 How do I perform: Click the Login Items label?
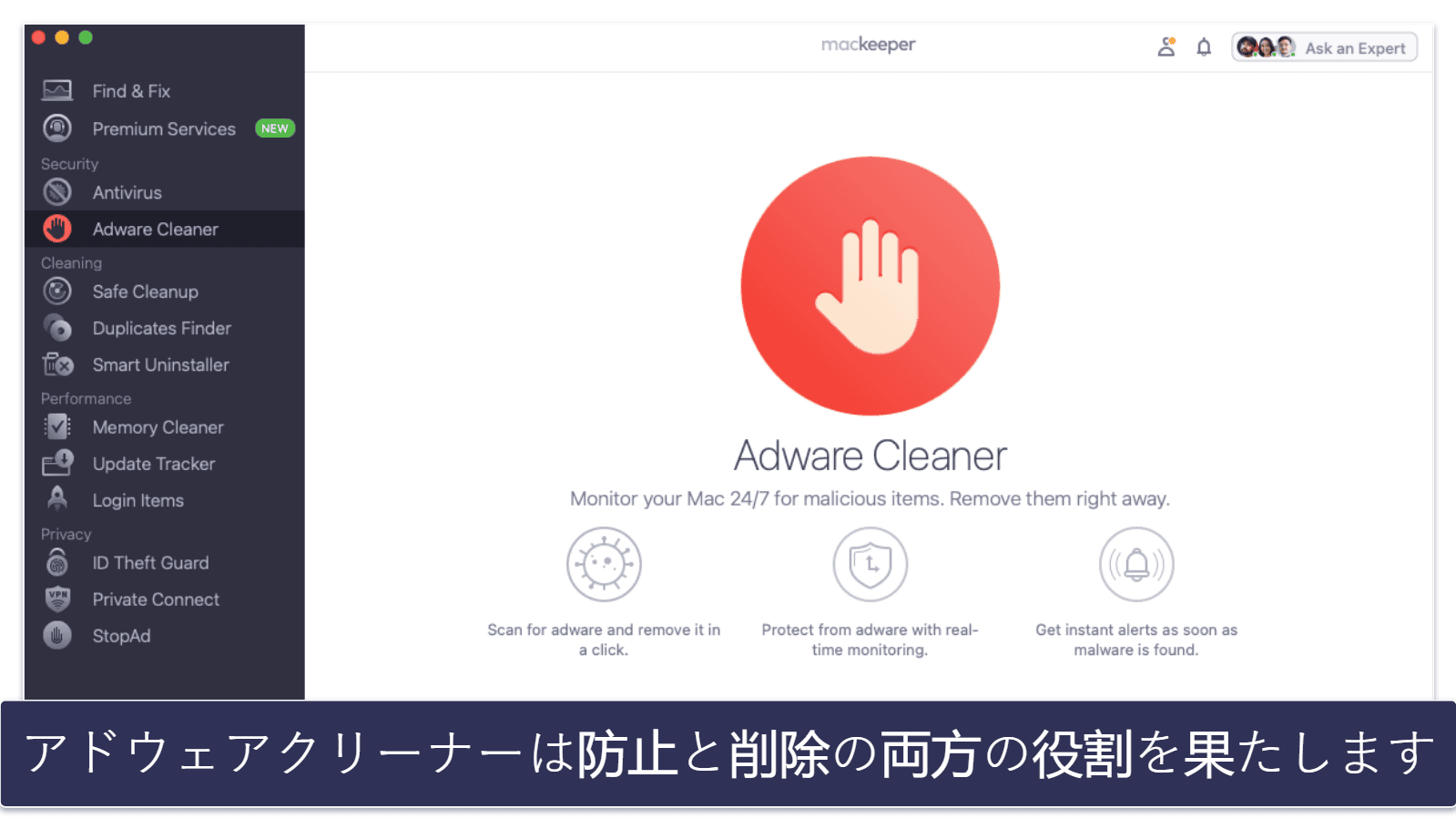pyautogui.click(x=138, y=500)
